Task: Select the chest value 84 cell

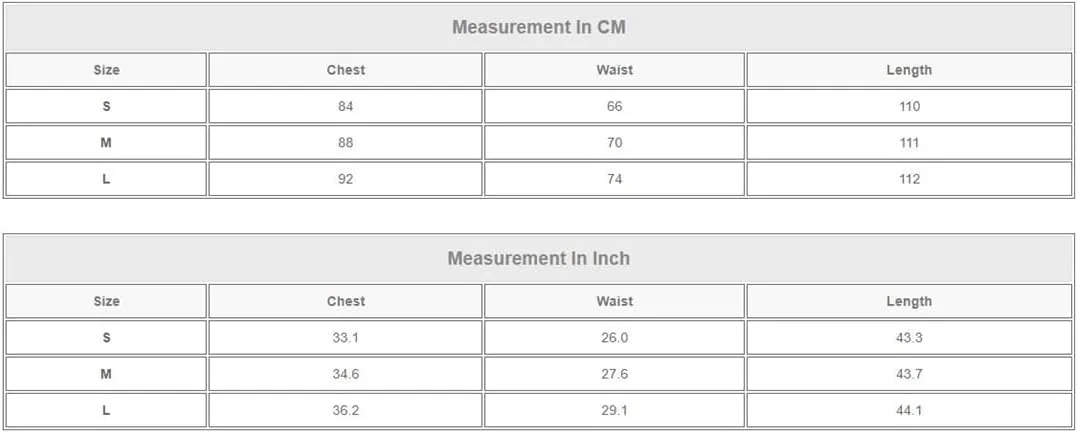Action: (345, 107)
